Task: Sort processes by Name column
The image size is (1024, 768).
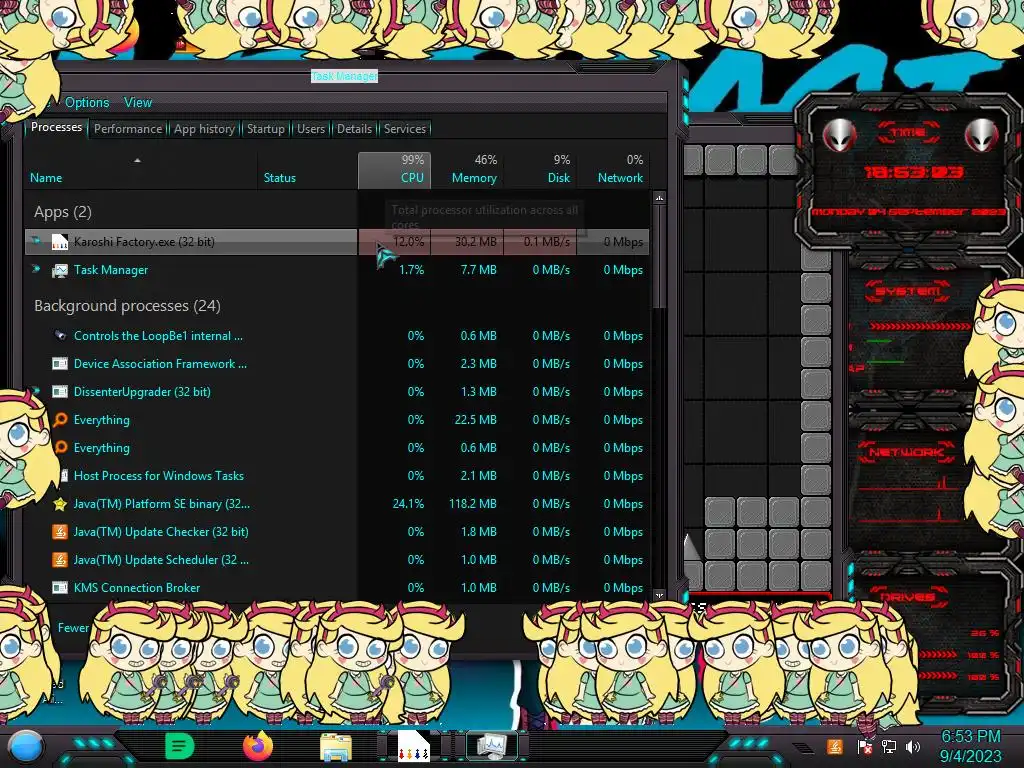Action: coord(140,170)
